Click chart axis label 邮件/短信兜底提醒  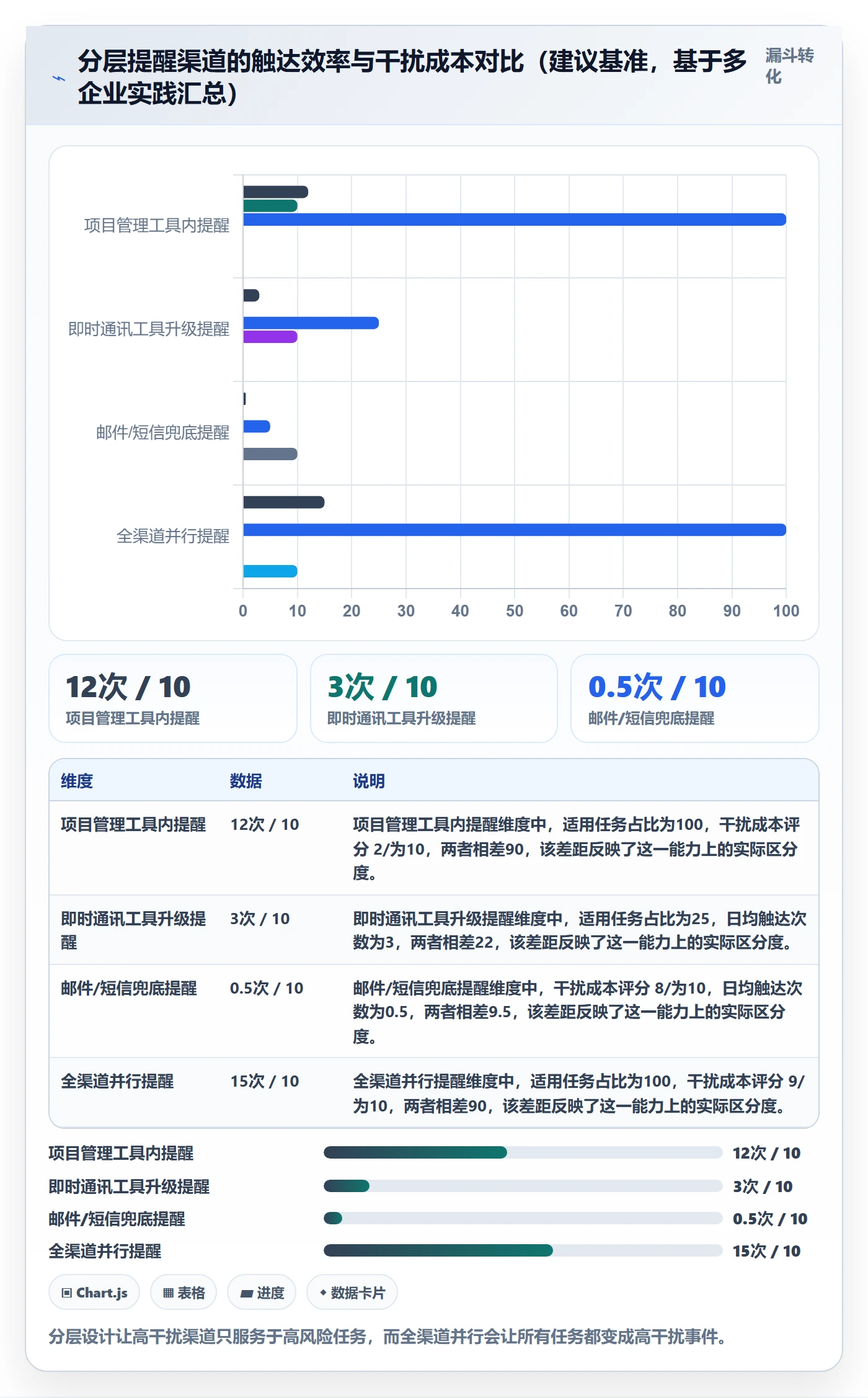pyautogui.click(x=162, y=432)
